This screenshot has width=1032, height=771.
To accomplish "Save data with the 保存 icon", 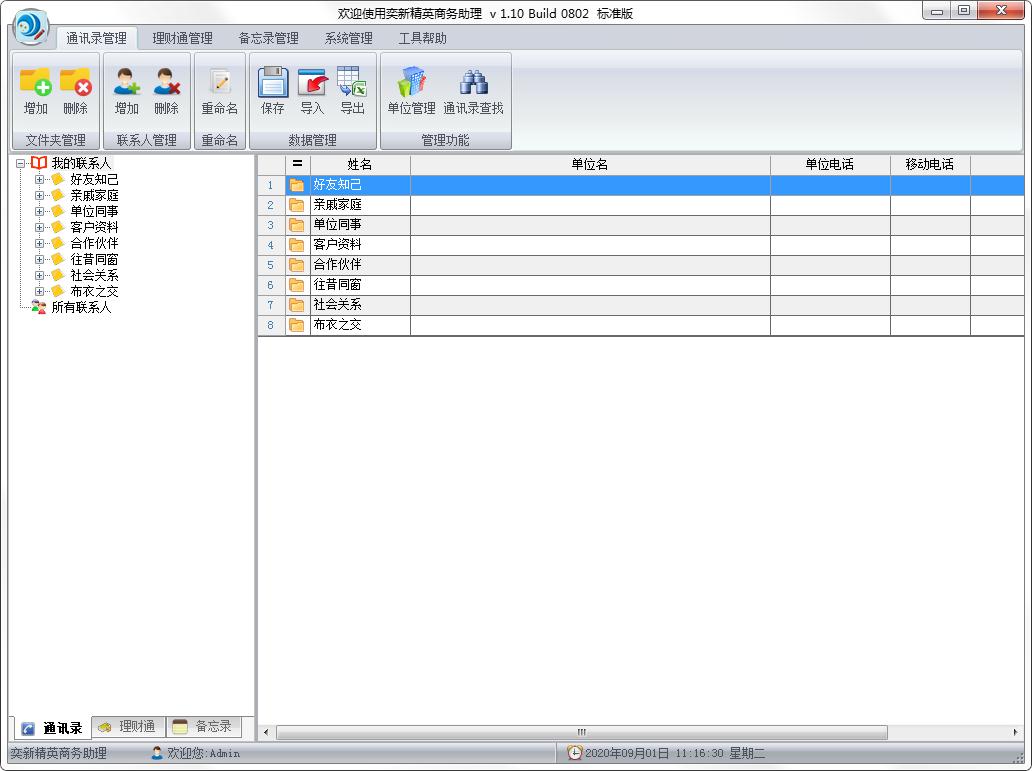I will [273, 83].
